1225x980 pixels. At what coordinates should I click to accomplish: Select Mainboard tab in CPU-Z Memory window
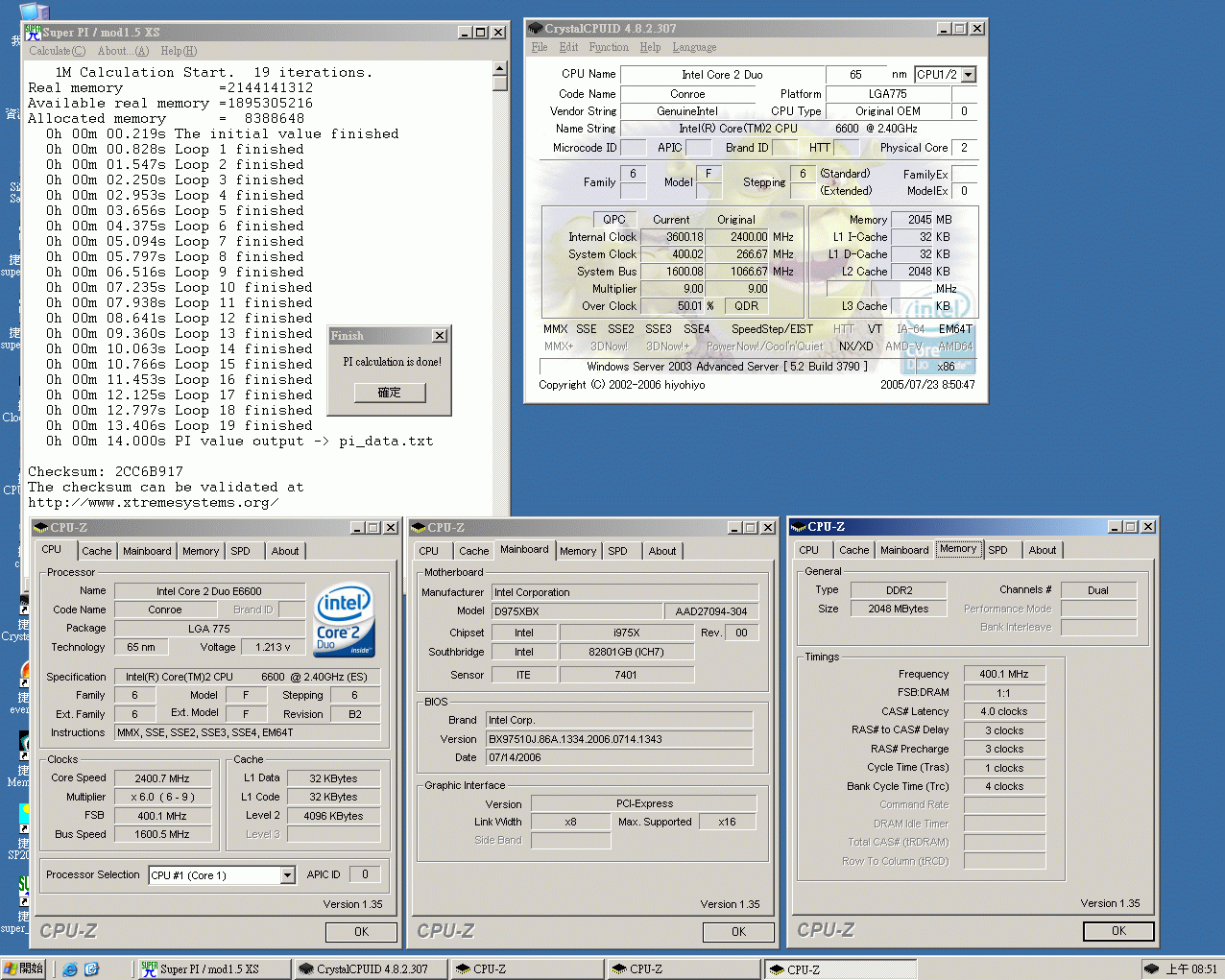904,550
